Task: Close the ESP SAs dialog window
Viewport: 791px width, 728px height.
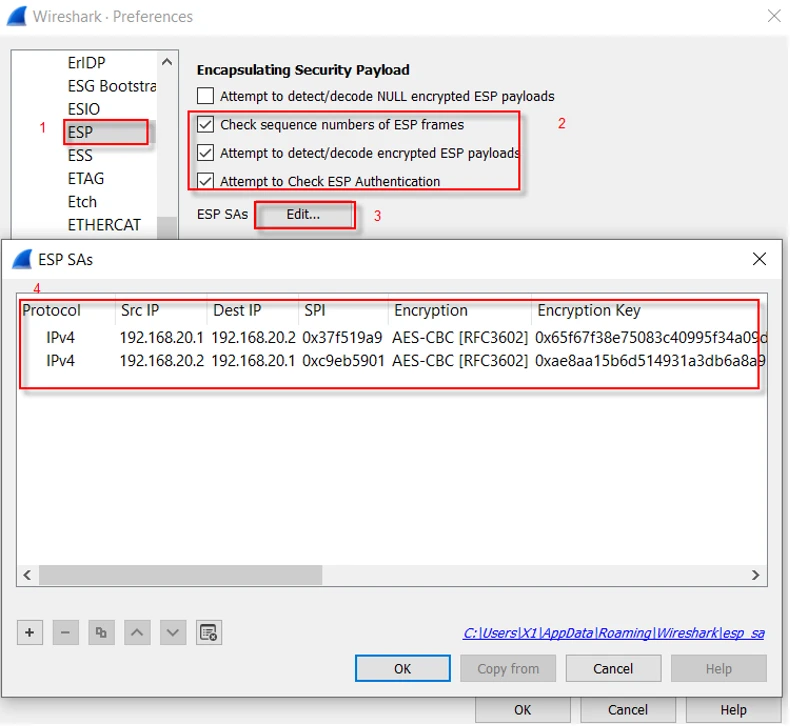Action: (x=759, y=259)
